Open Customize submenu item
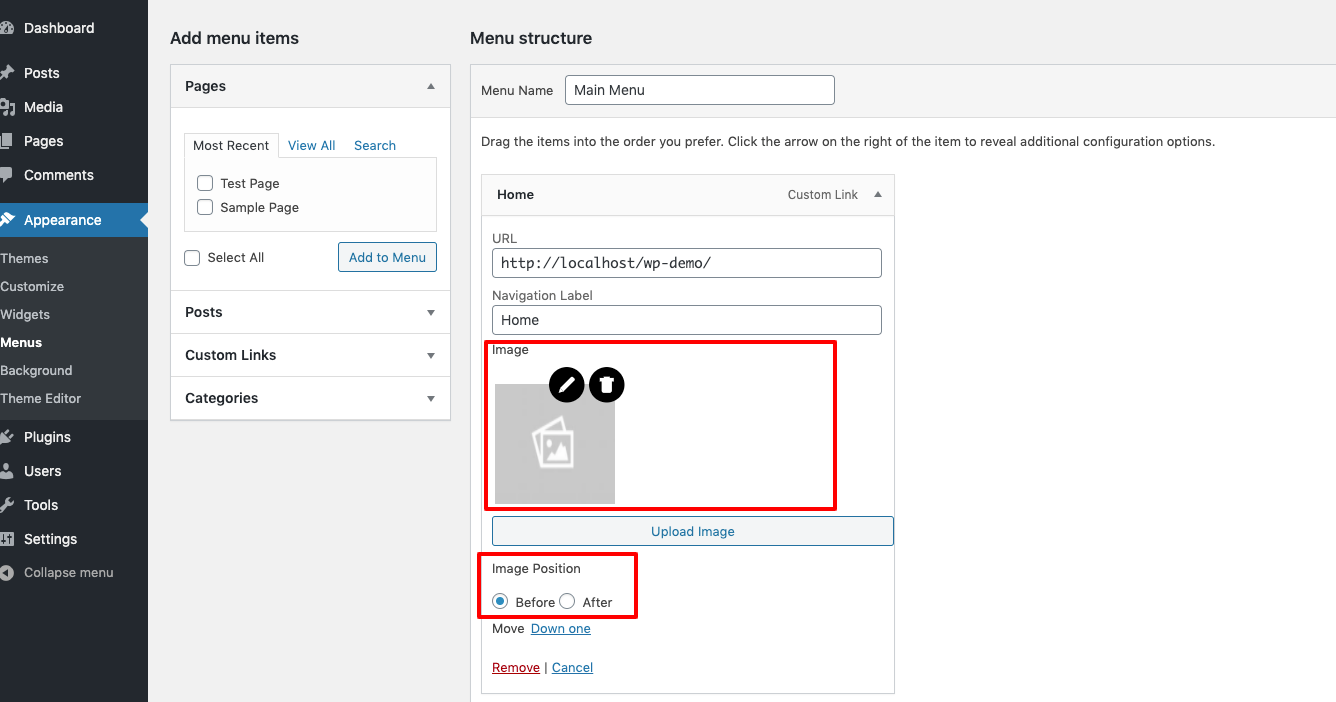 pos(32,286)
